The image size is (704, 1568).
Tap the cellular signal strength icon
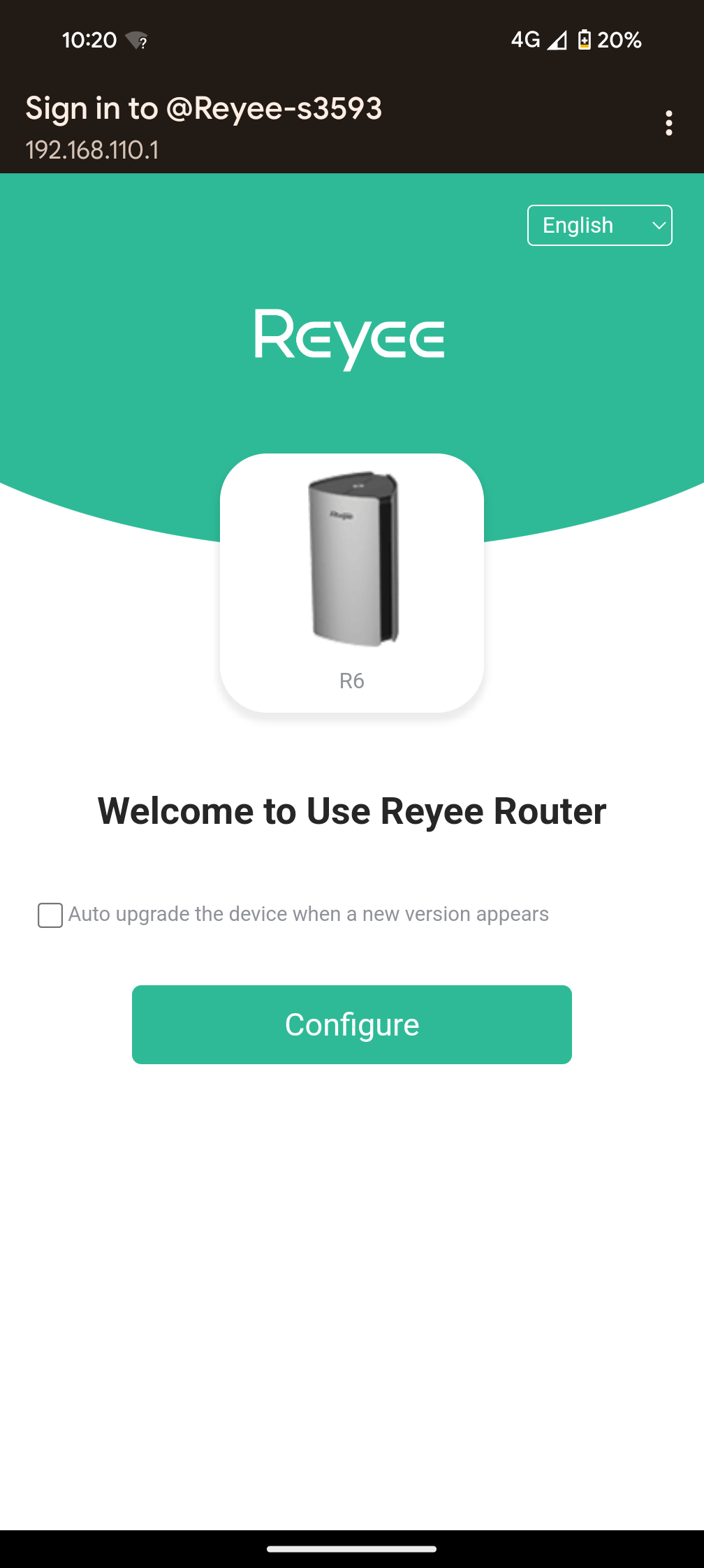tap(557, 41)
